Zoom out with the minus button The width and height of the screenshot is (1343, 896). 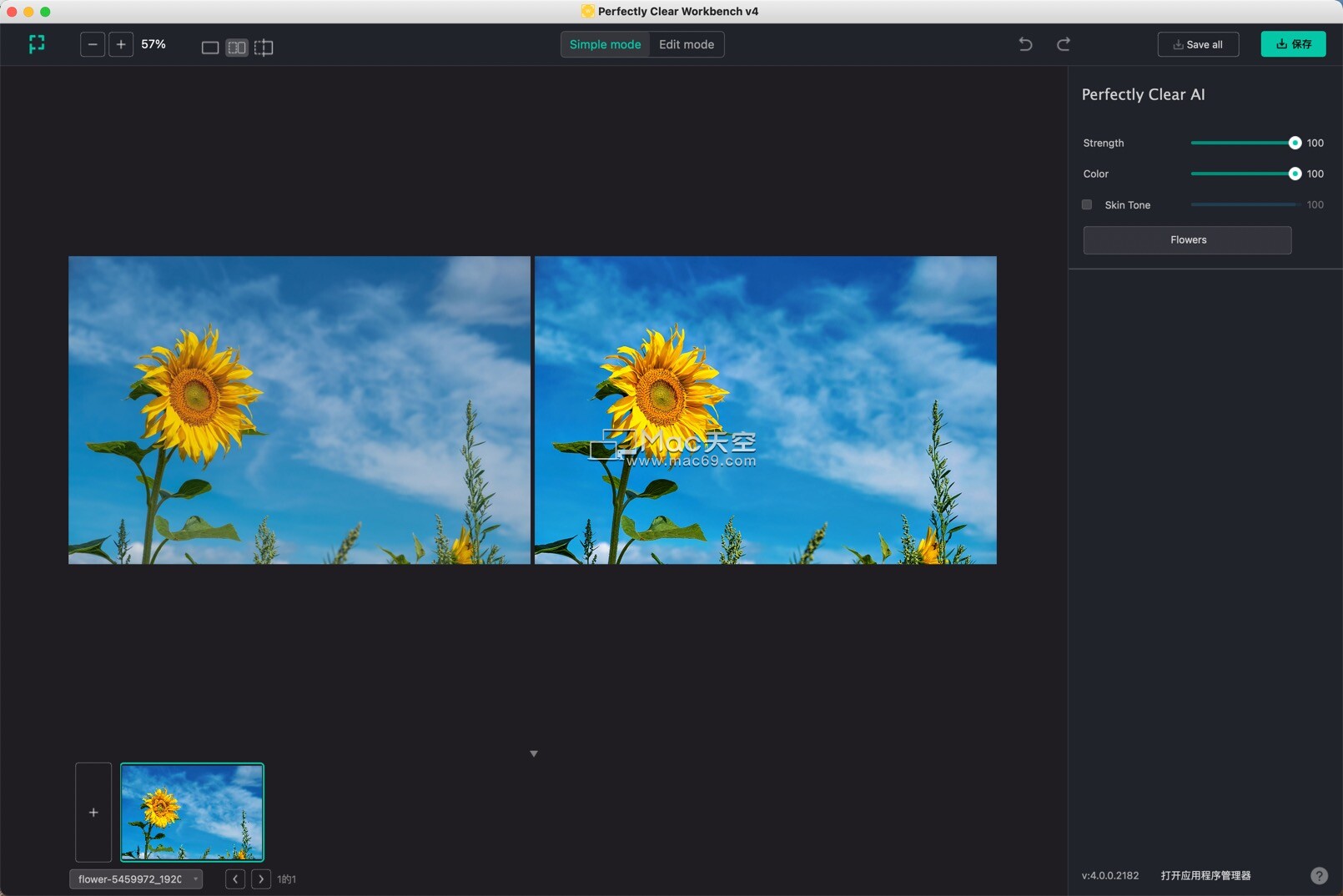click(93, 44)
